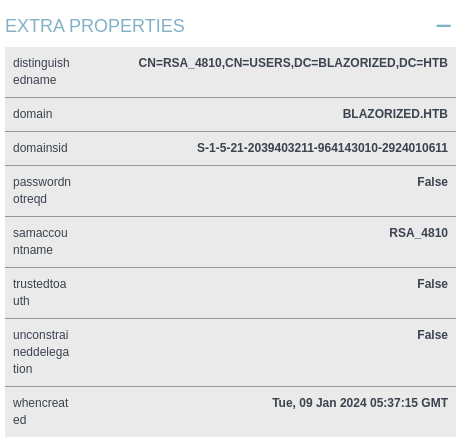The width and height of the screenshot is (458, 442).
Task: Select the passwordnotreqd False value
Action: 432,182
